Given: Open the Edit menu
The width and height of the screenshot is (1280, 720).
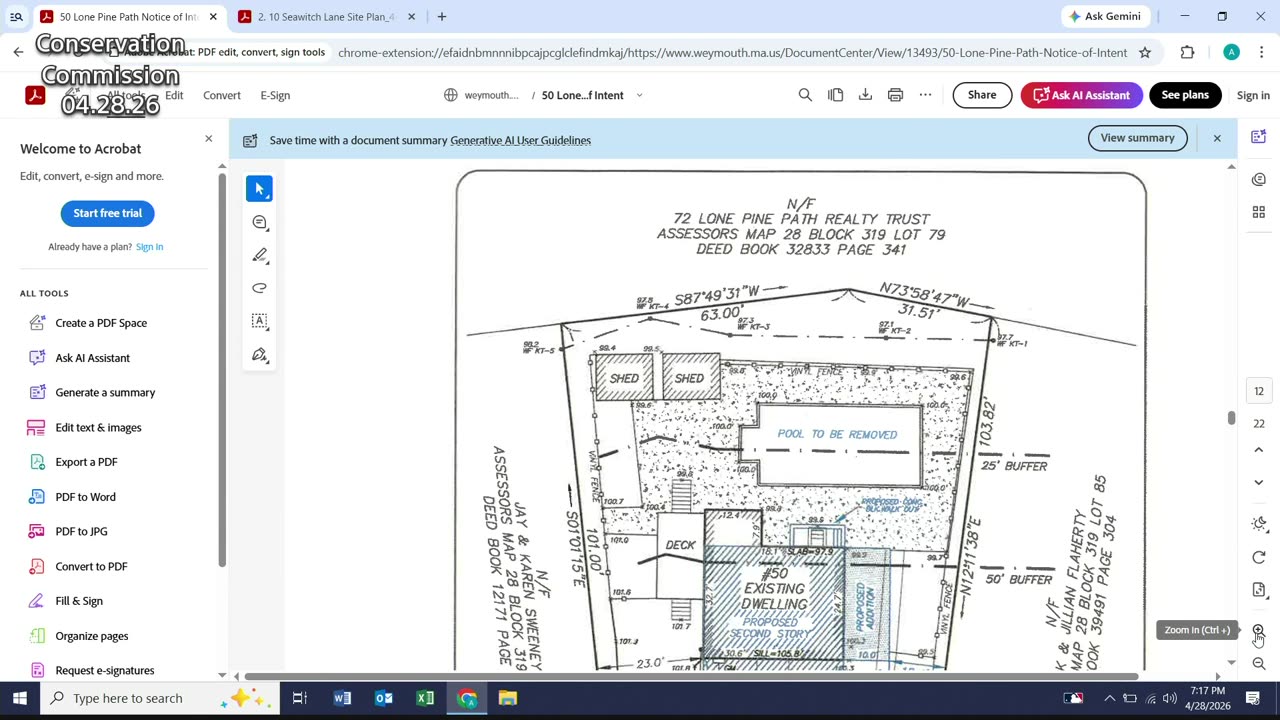Looking at the screenshot, I should (x=174, y=95).
